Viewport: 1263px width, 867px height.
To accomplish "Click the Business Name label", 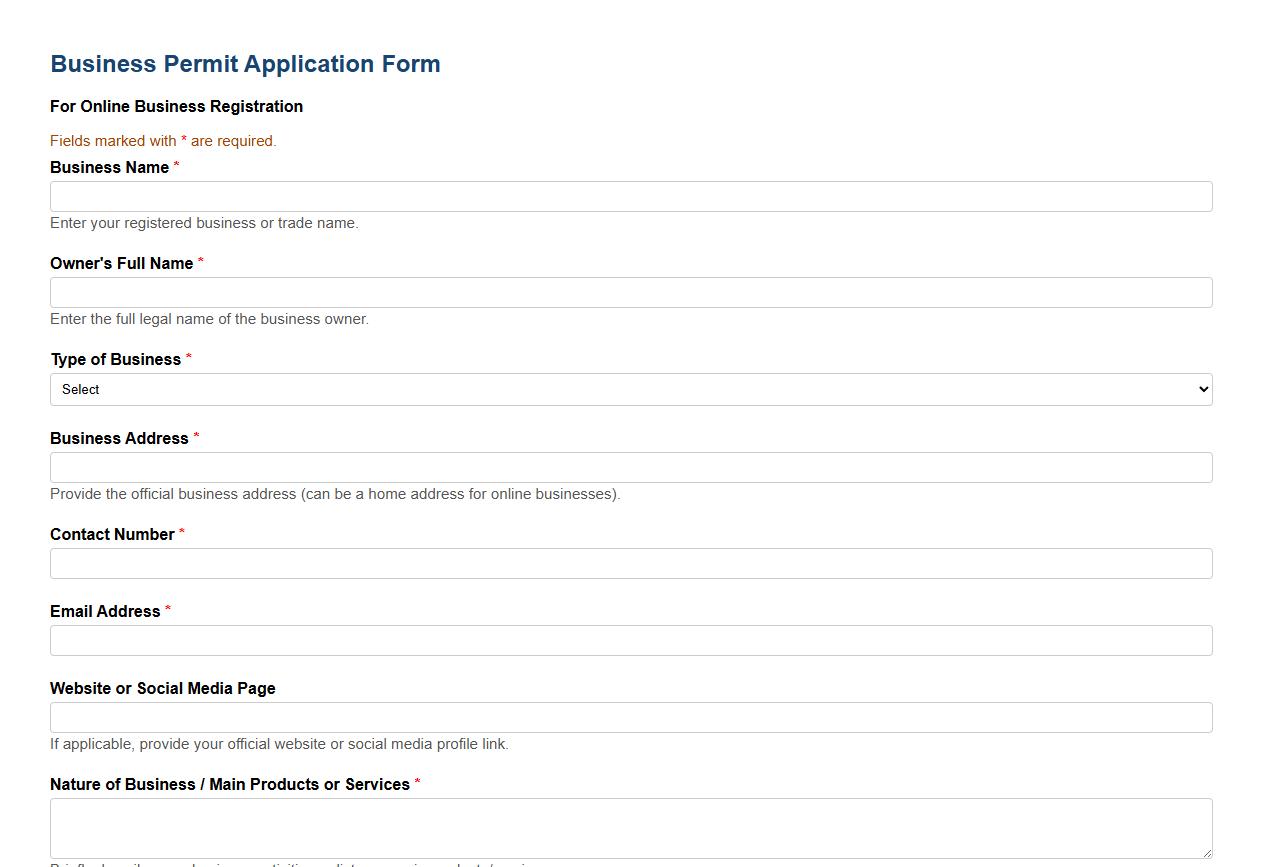I will point(109,167).
